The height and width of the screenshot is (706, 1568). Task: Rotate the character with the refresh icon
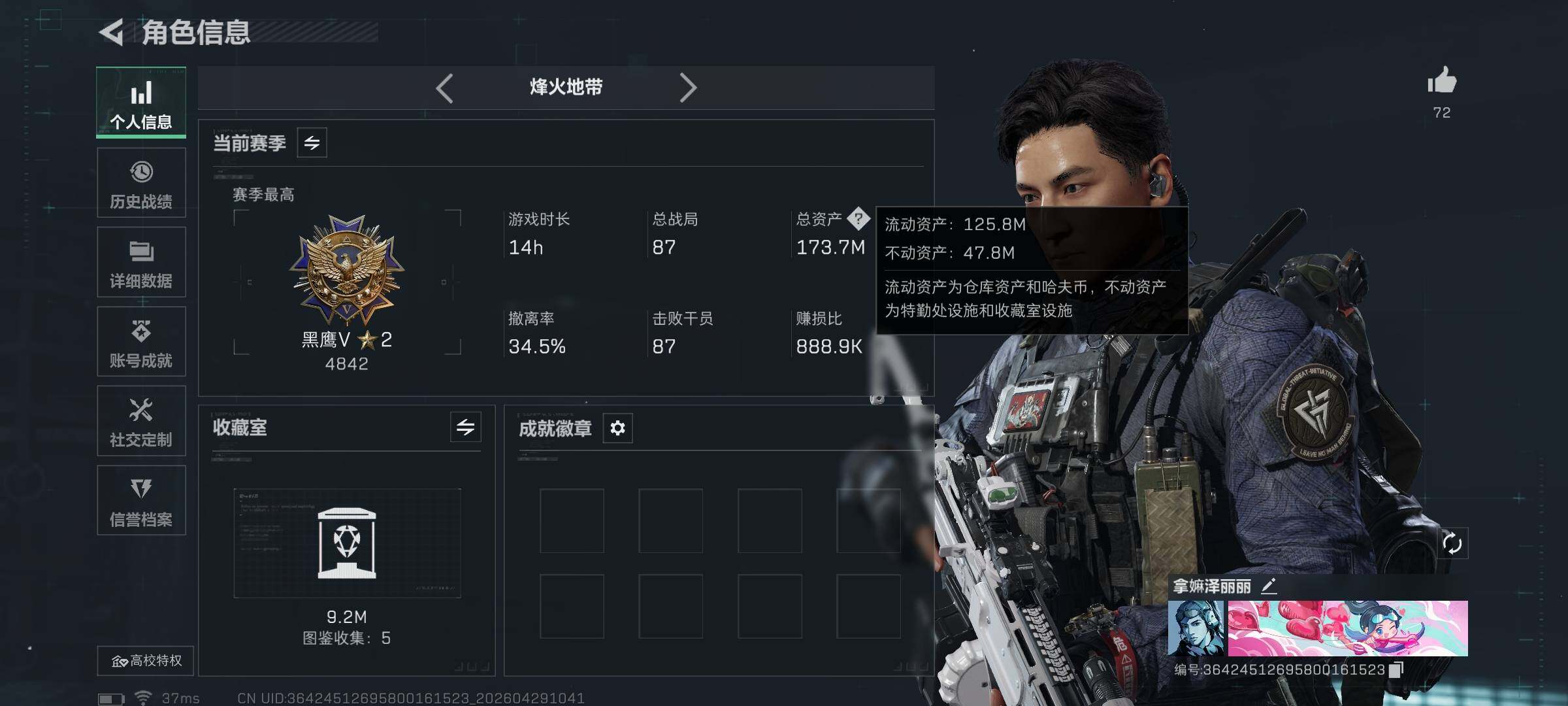[1452, 543]
